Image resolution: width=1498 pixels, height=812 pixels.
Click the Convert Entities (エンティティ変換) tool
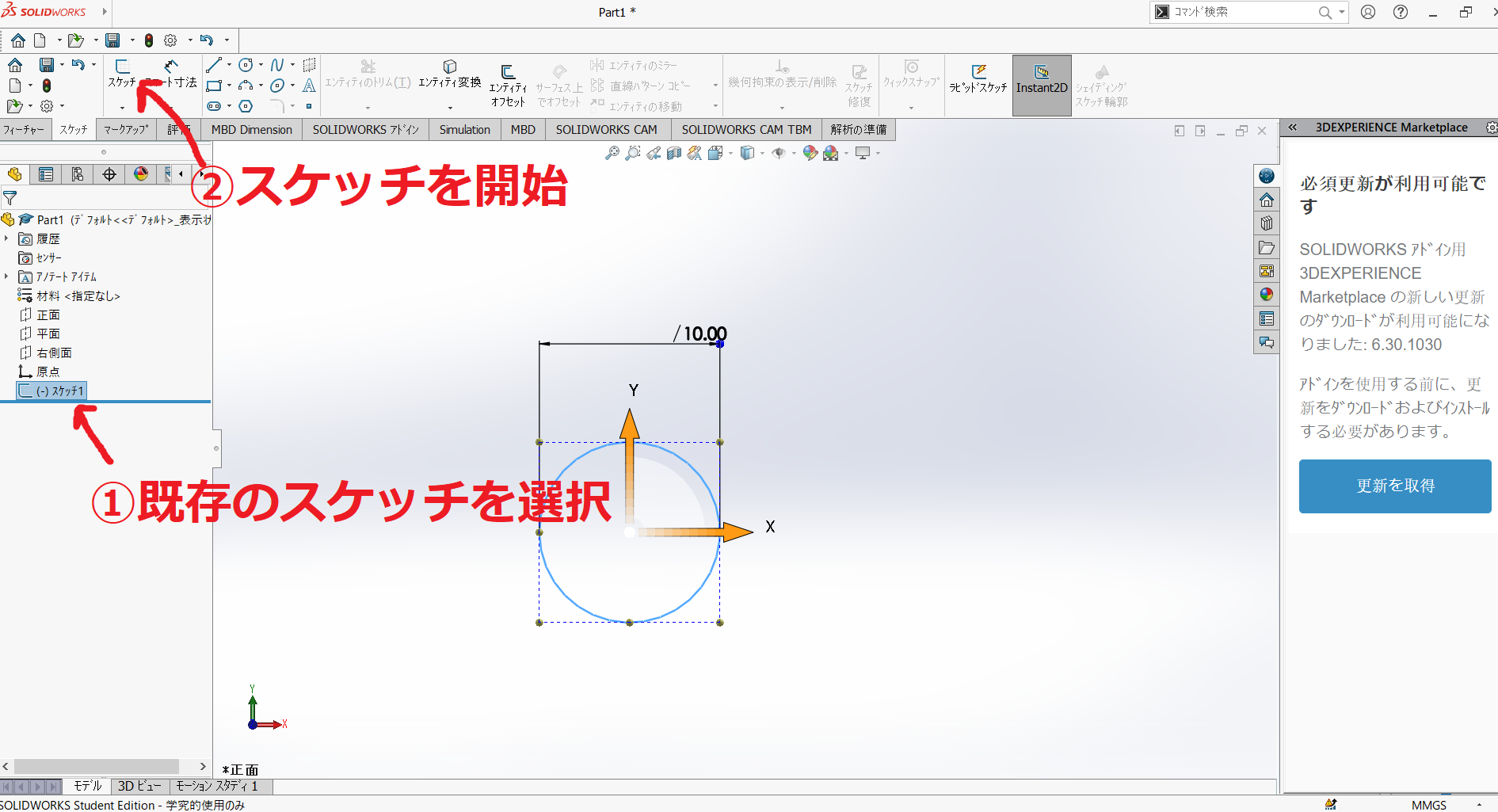449,74
